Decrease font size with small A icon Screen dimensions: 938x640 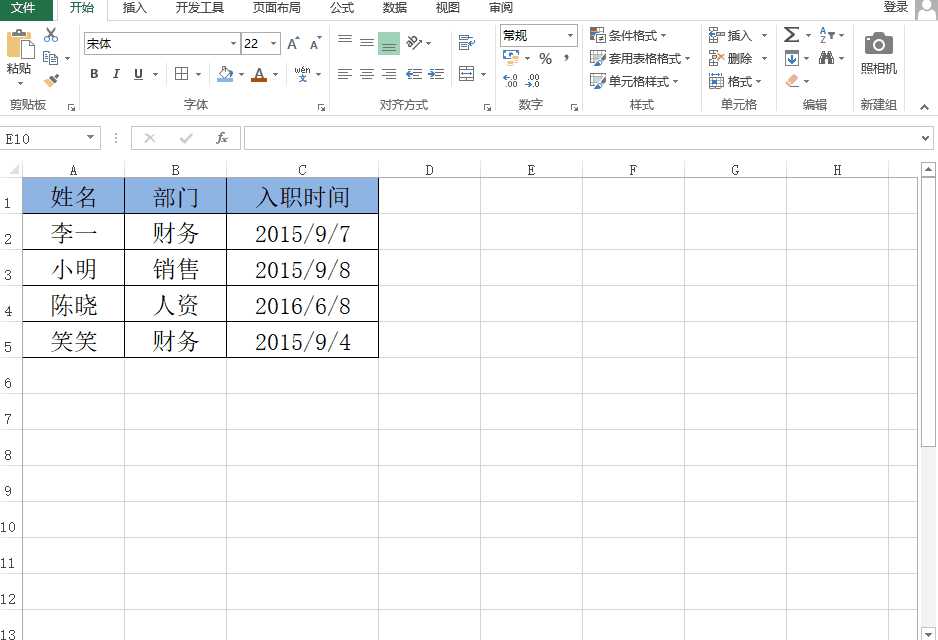coord(315,44)
